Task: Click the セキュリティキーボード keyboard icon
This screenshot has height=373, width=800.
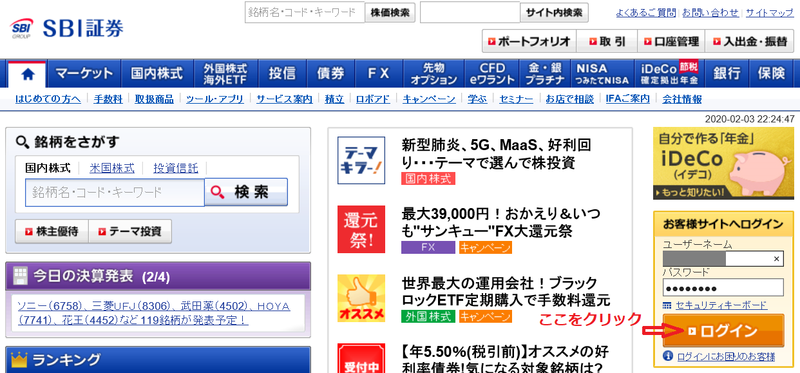Action: [667, 306]
